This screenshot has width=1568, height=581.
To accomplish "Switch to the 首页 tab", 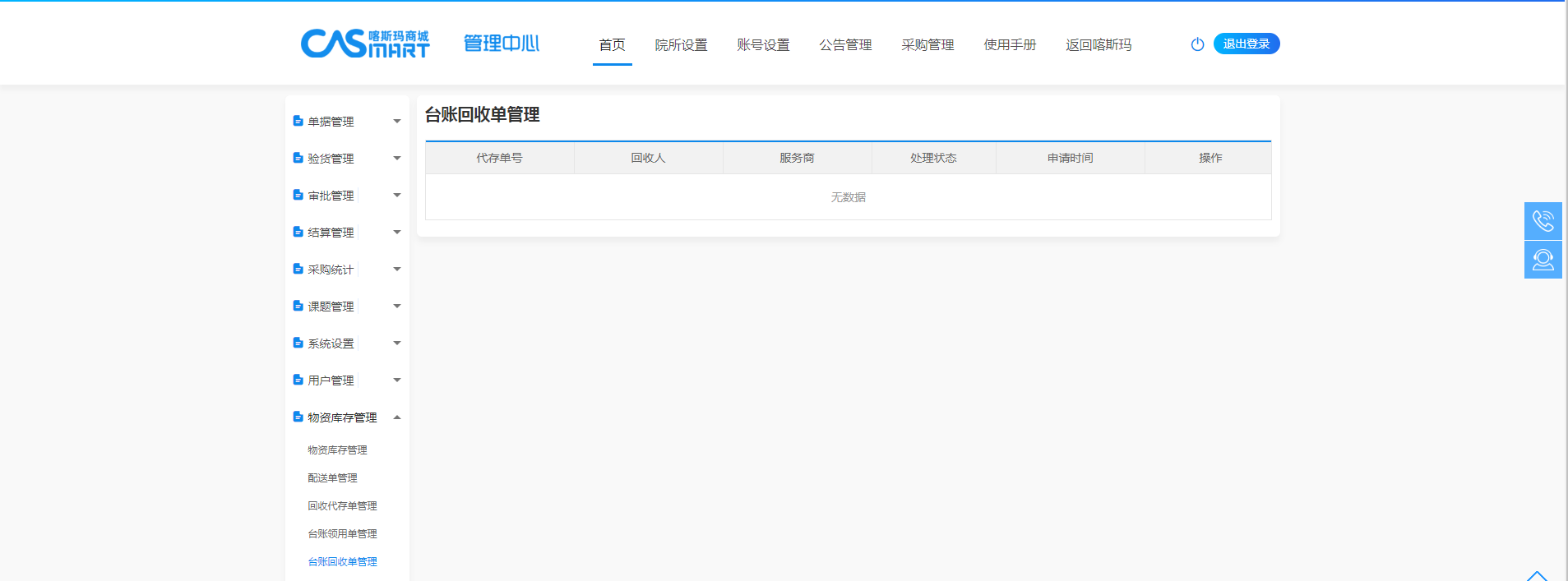I will (x=612, y=45).
